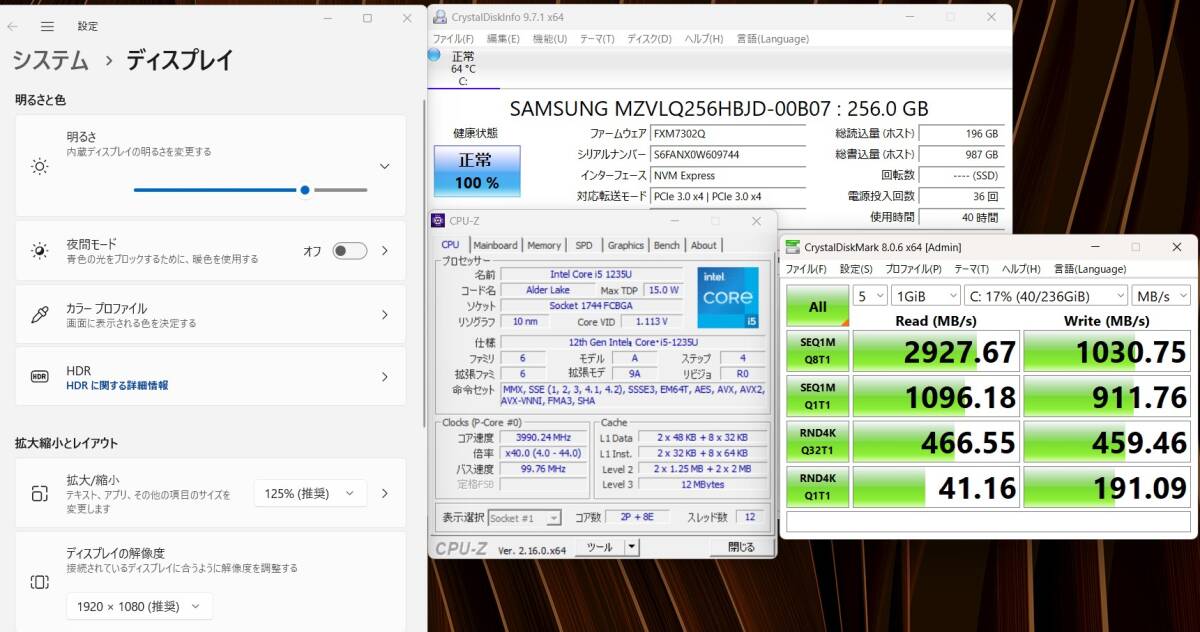The height and width of the screenshot is (632, 1200).
Task: Open CrystalDiskMark テーマ(T) menu
Action: pos(972,269)
